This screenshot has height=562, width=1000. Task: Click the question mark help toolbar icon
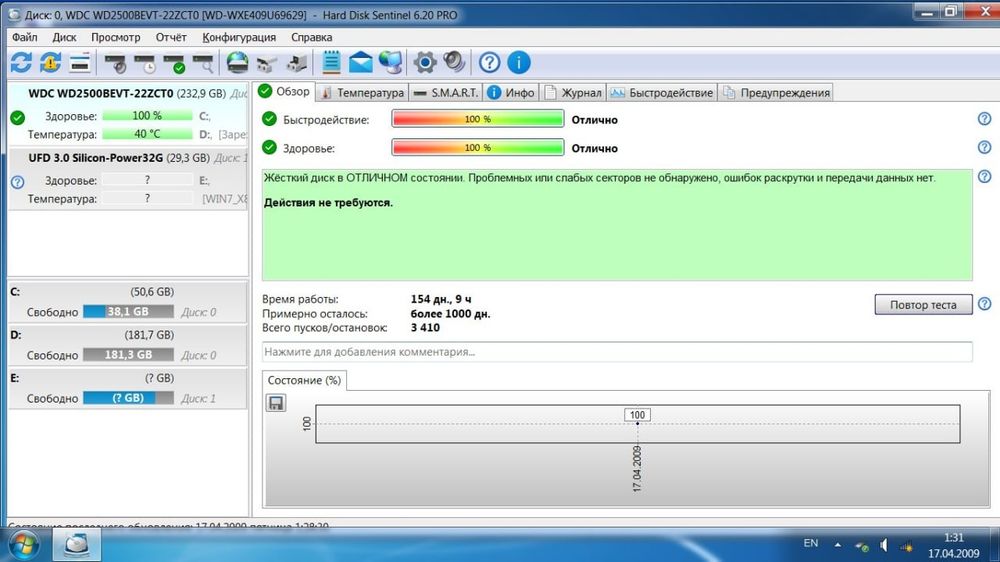tap(489, 63)
